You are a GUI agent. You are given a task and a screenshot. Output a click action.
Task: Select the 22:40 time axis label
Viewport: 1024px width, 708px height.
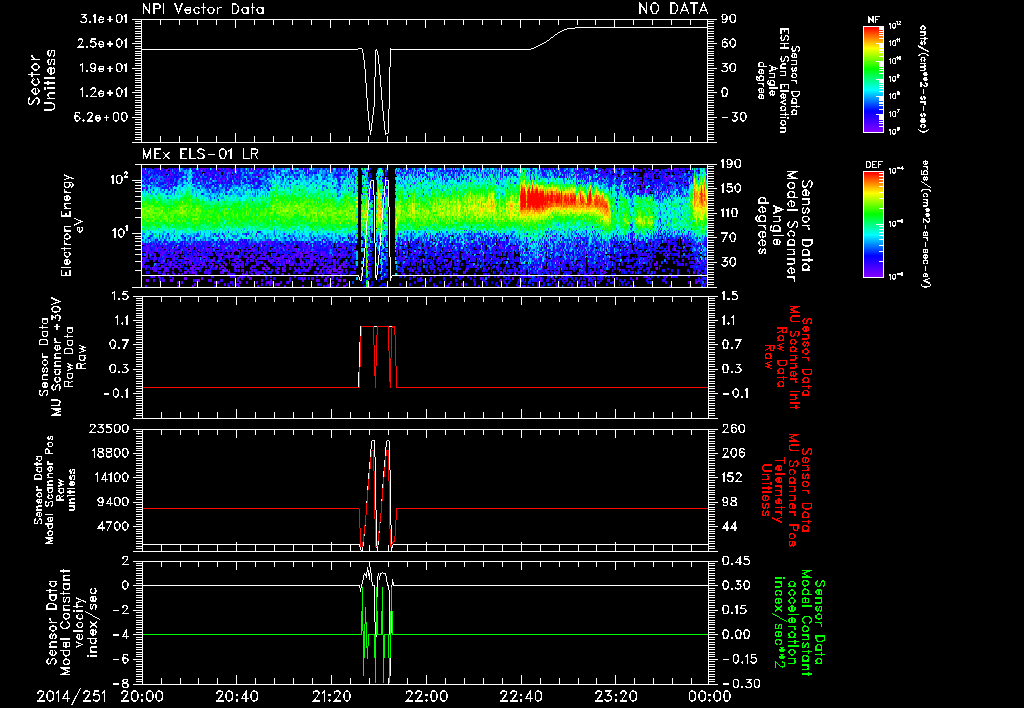pyautogui.click(x=520, y=695)
